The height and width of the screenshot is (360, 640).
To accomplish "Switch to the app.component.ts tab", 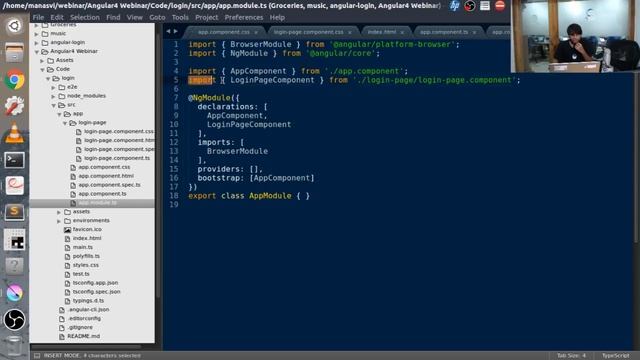I will pos(444,32).
